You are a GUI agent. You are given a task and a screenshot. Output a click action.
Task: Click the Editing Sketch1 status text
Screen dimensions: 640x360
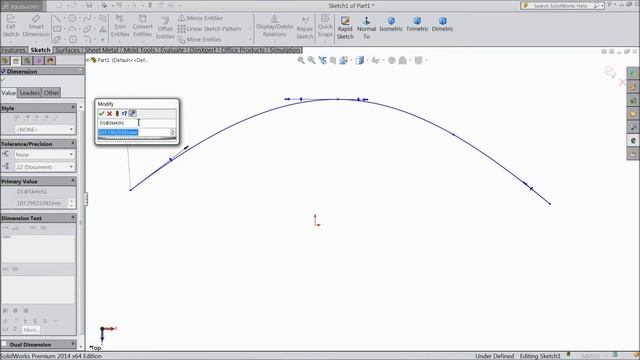(x=540, y=356)
